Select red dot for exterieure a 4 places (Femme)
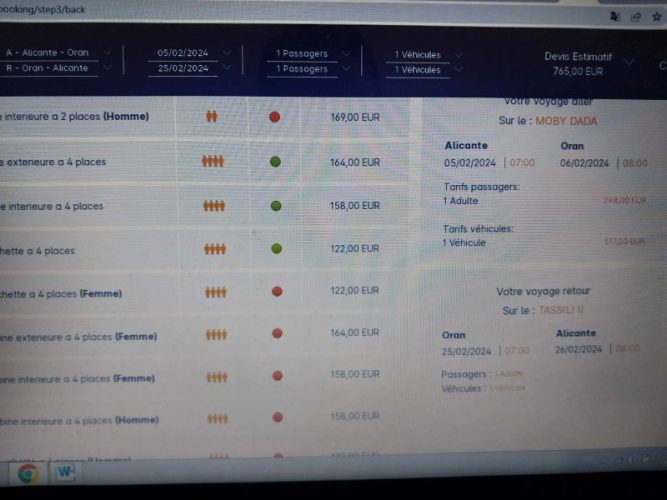Viewport: 667px width, 500px height. [277, 333]
